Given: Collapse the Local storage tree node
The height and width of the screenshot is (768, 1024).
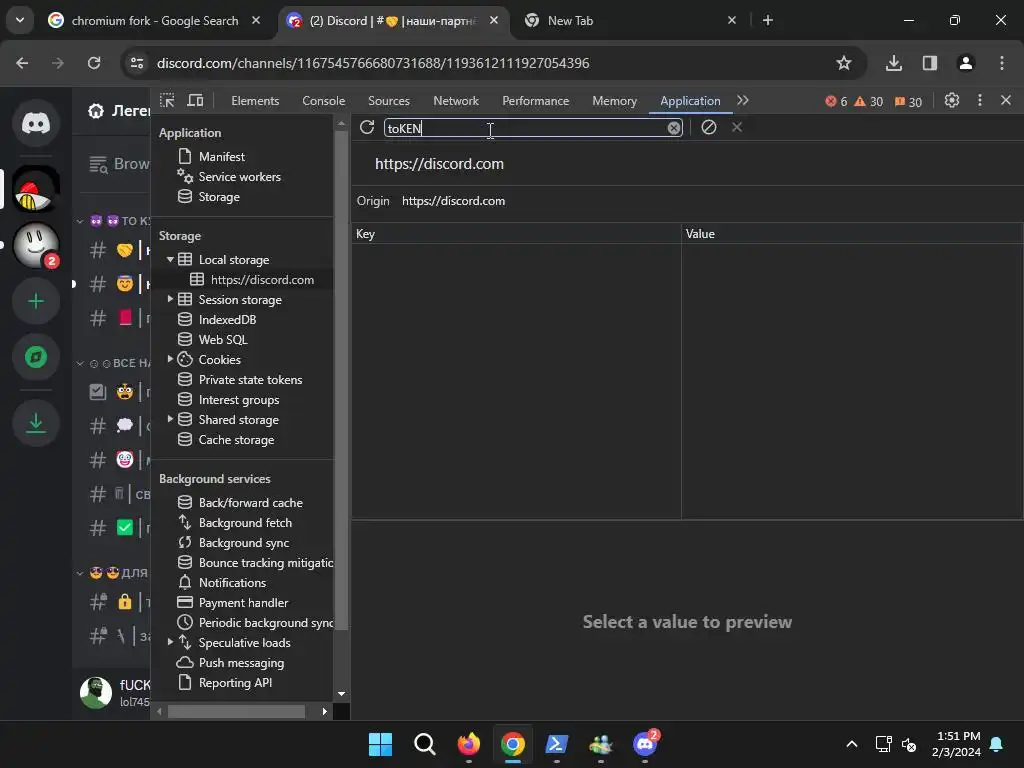Looking at the screenshot, I should [170, 260].
